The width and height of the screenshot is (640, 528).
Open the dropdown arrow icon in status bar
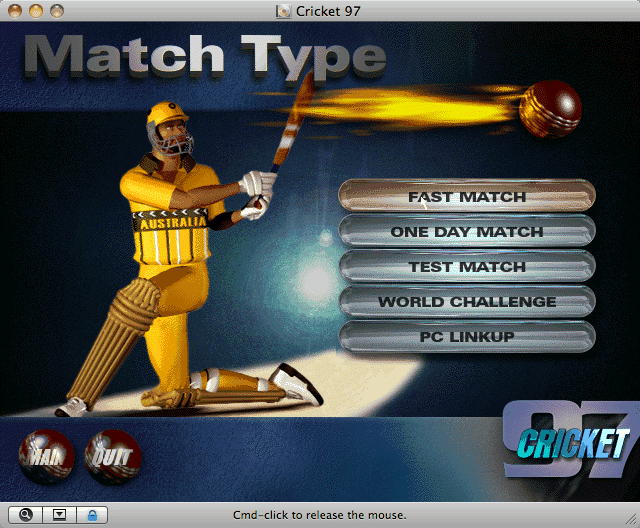pos(59,515)
